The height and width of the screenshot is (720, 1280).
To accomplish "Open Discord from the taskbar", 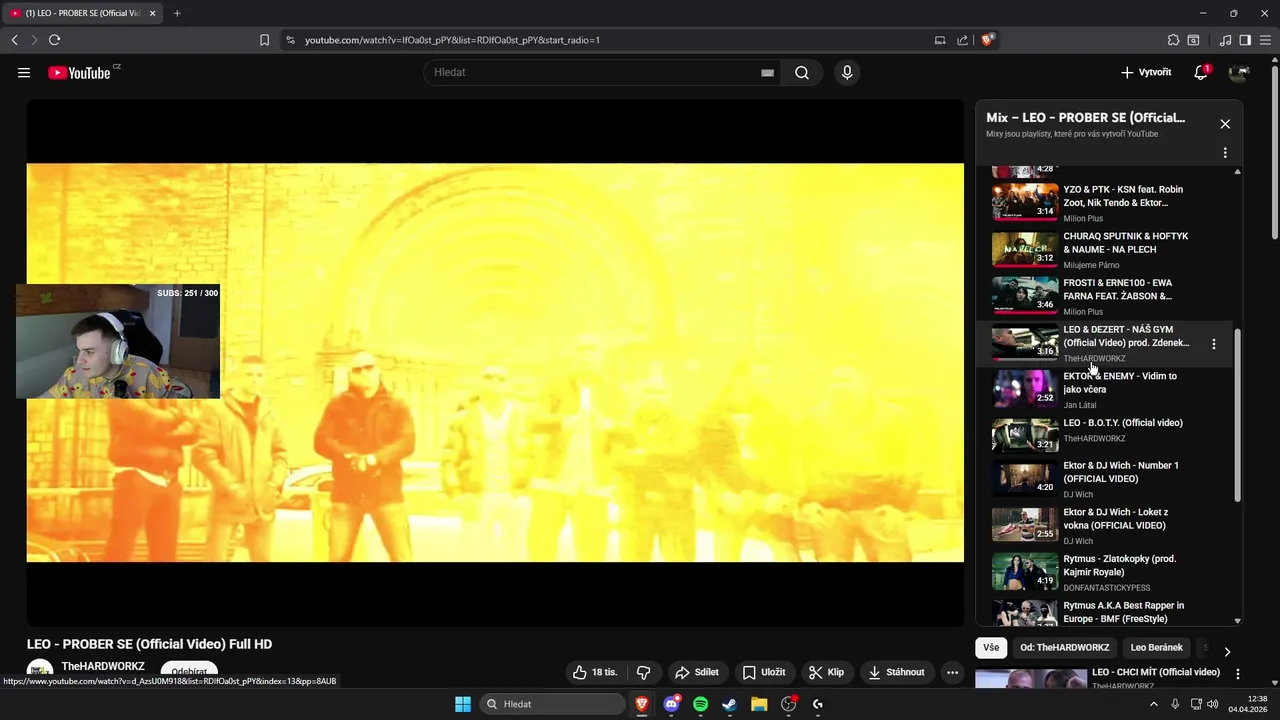I will [672, 704].
